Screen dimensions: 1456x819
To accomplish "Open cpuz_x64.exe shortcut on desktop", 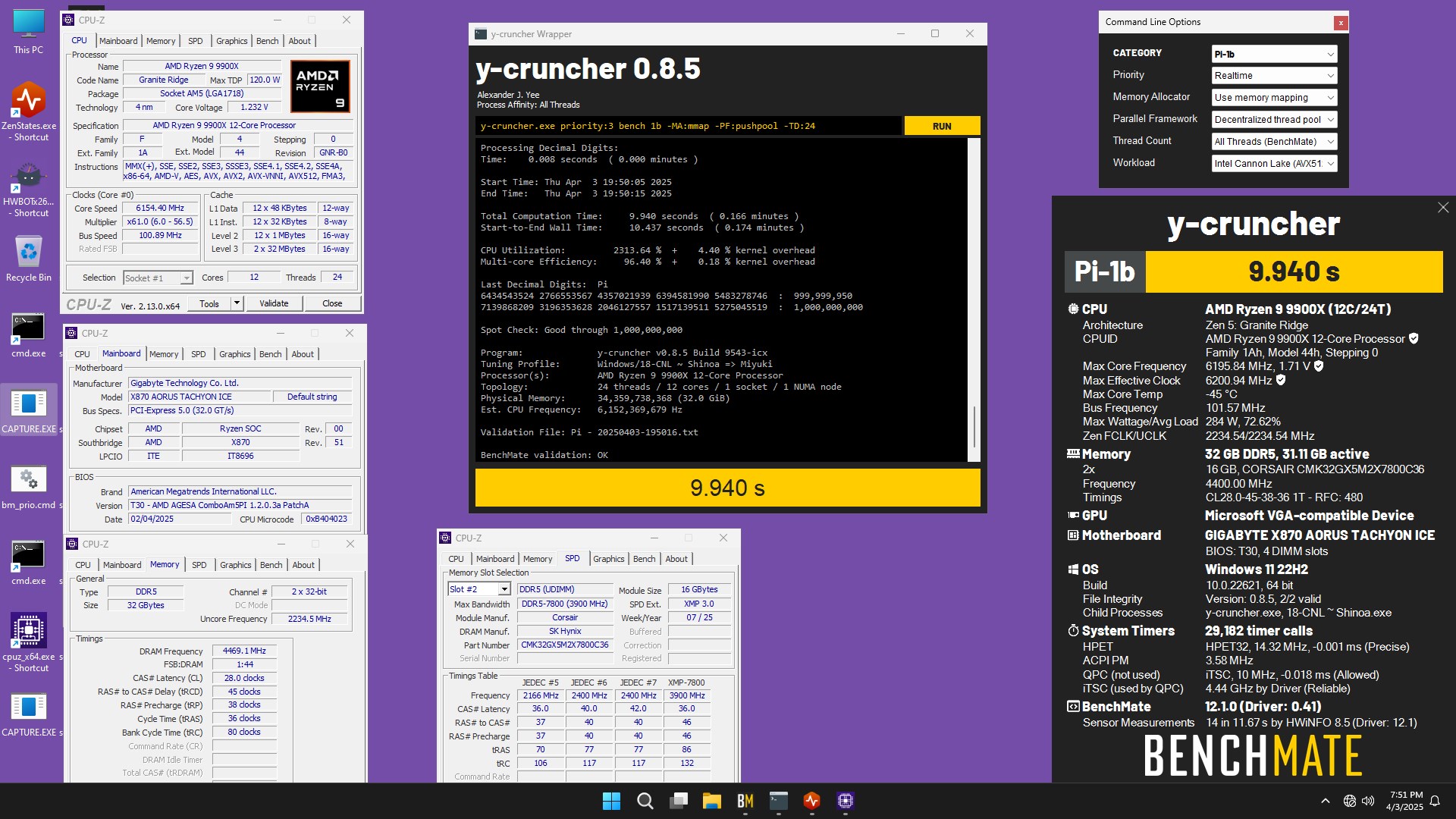I will pos(29,642).
